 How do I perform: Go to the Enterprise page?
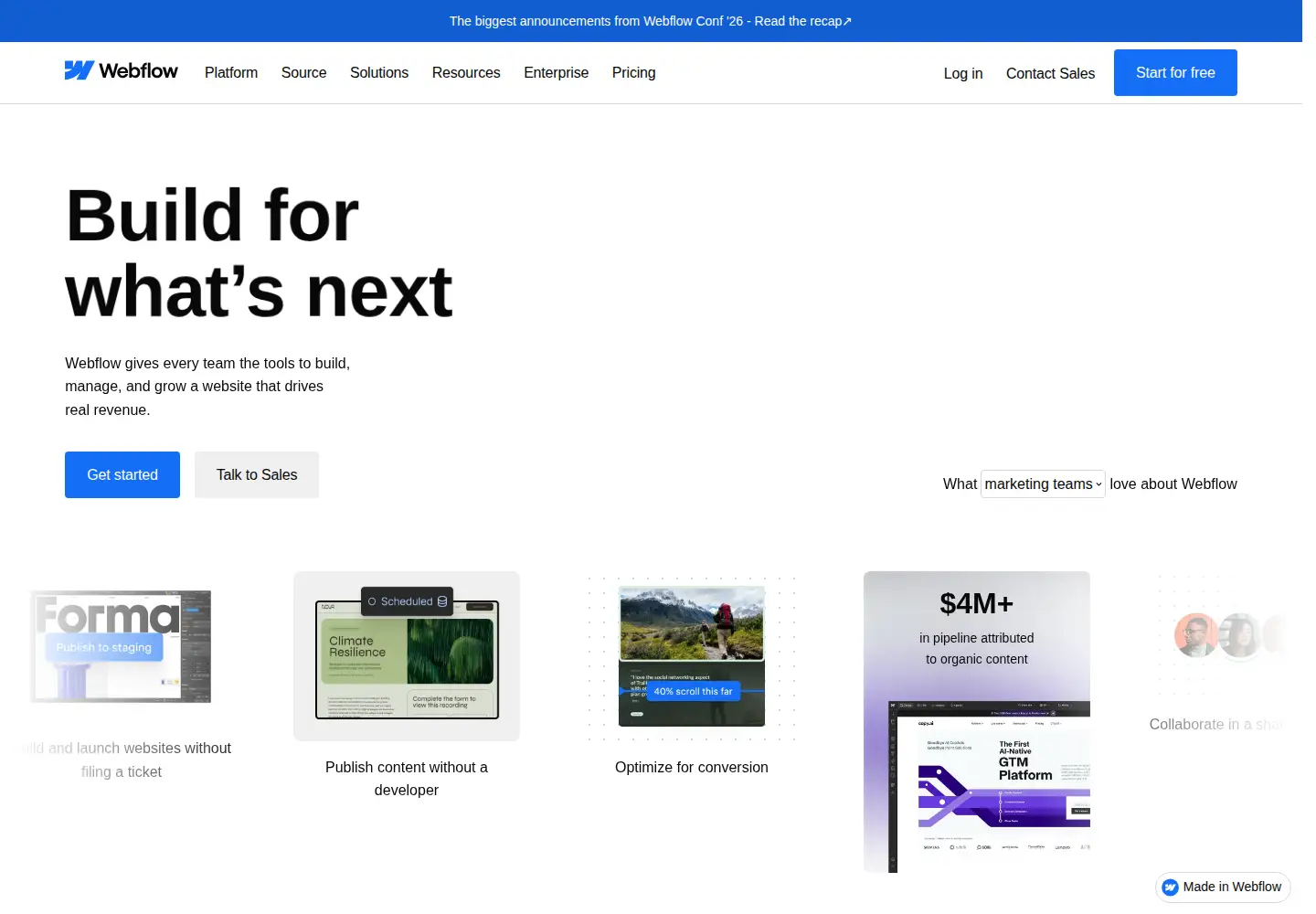[556, 72]
